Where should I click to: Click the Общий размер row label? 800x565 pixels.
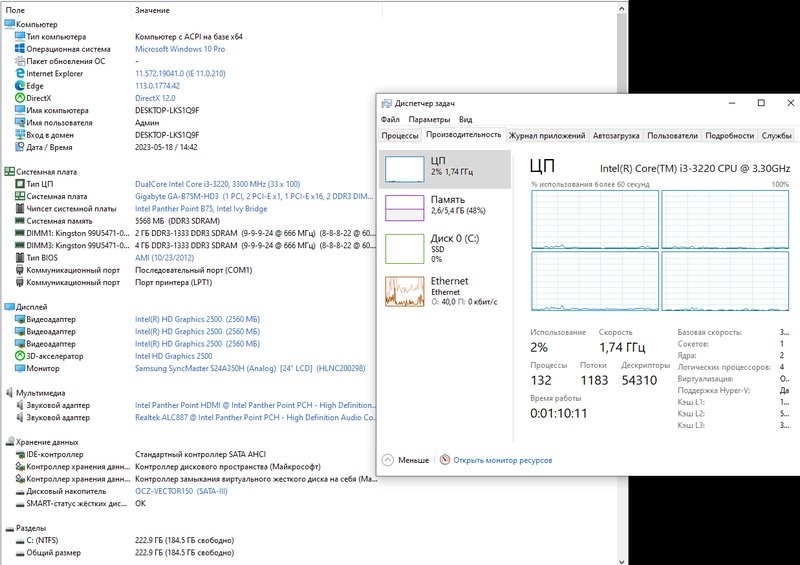54,553
